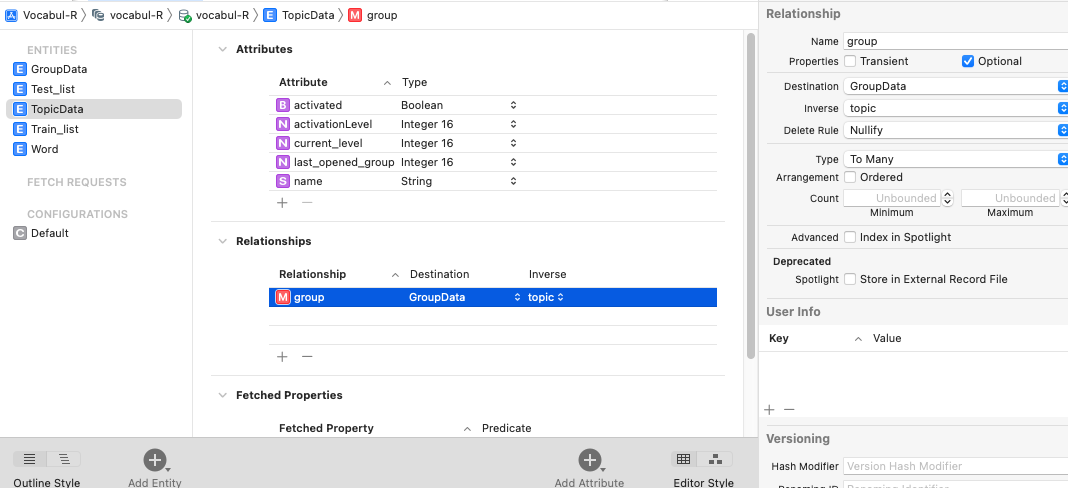Toggle the Optional checkbox
This screenshot has width=1068, height=488.
(x=968, y=61)
